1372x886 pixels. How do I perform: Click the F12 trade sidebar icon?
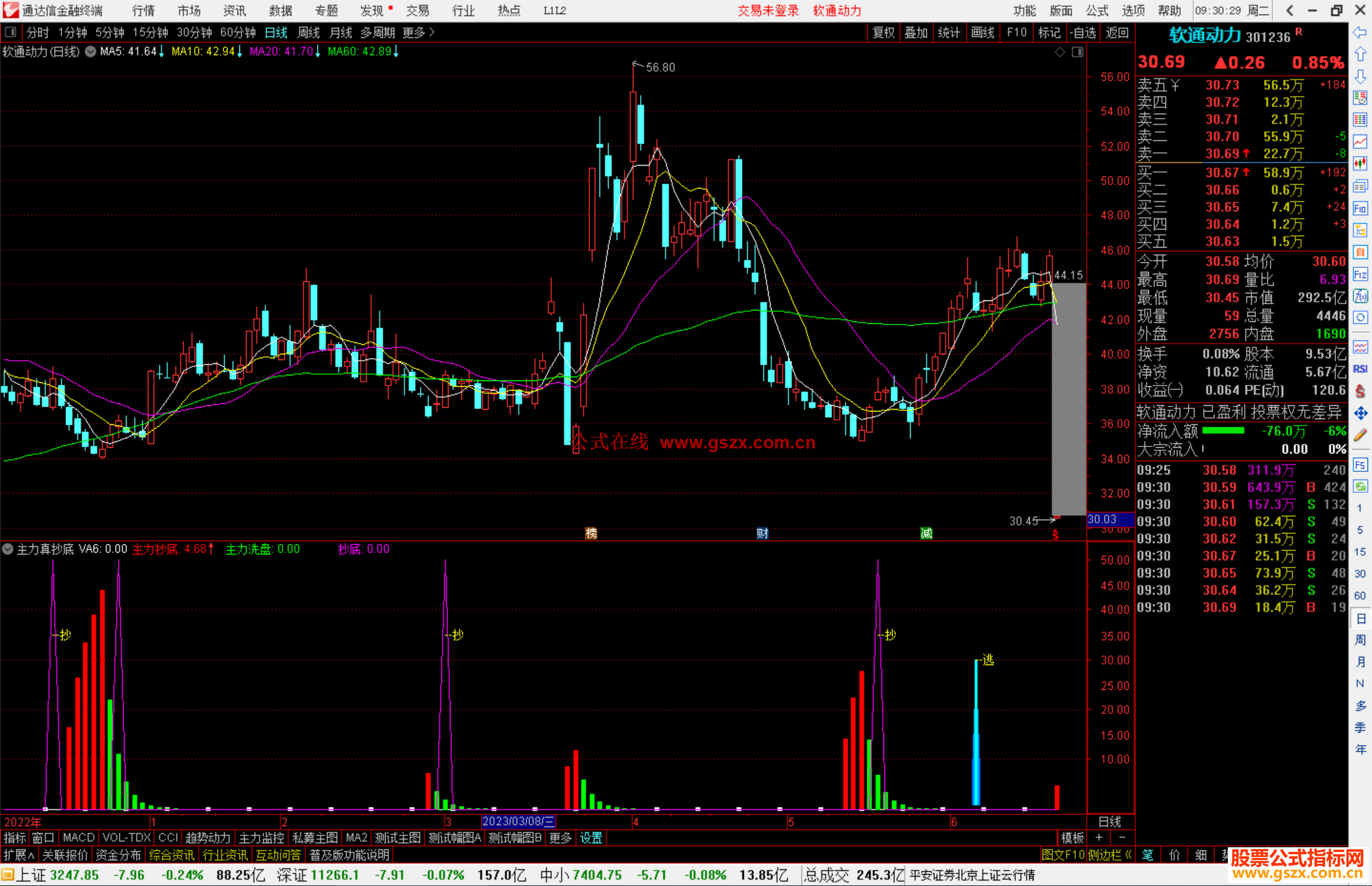pos(1360,274)
